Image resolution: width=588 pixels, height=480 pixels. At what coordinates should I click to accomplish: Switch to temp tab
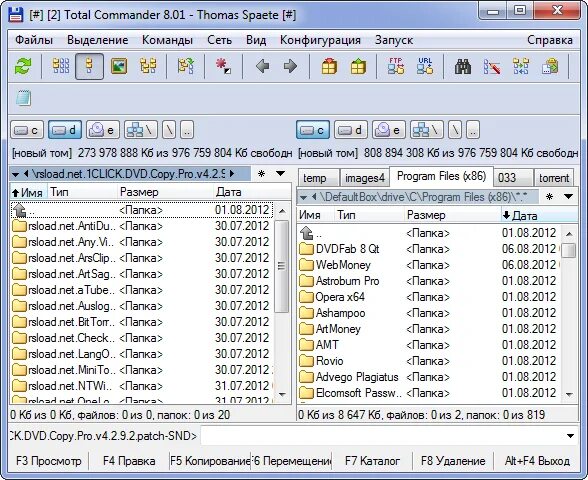tap(318, 178)
